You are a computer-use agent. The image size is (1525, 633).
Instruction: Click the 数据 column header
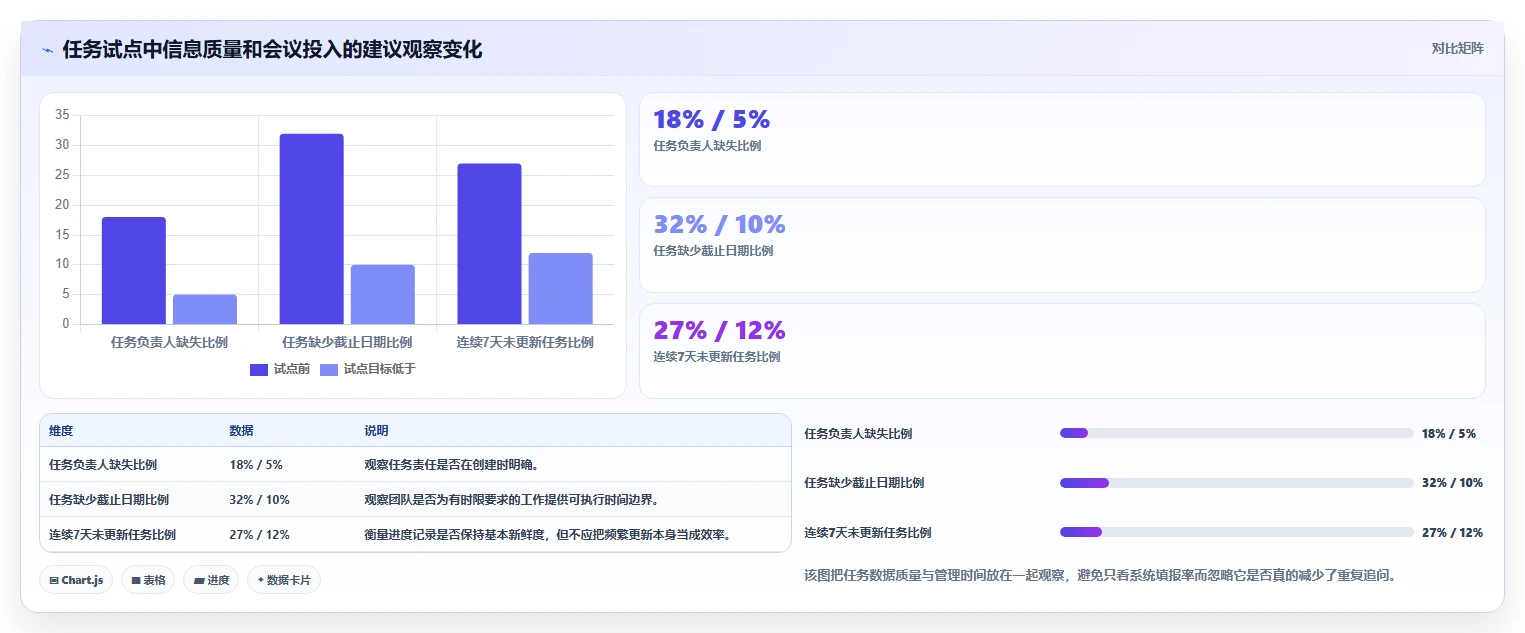tap(241, 431)
